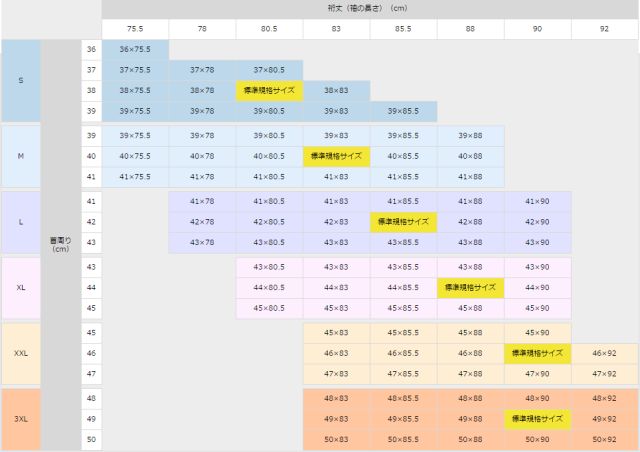Click the 標準規格サイズ cell in row 49
Image resolution: width=640 pixels, height=452 pixels.
[537, 419]
